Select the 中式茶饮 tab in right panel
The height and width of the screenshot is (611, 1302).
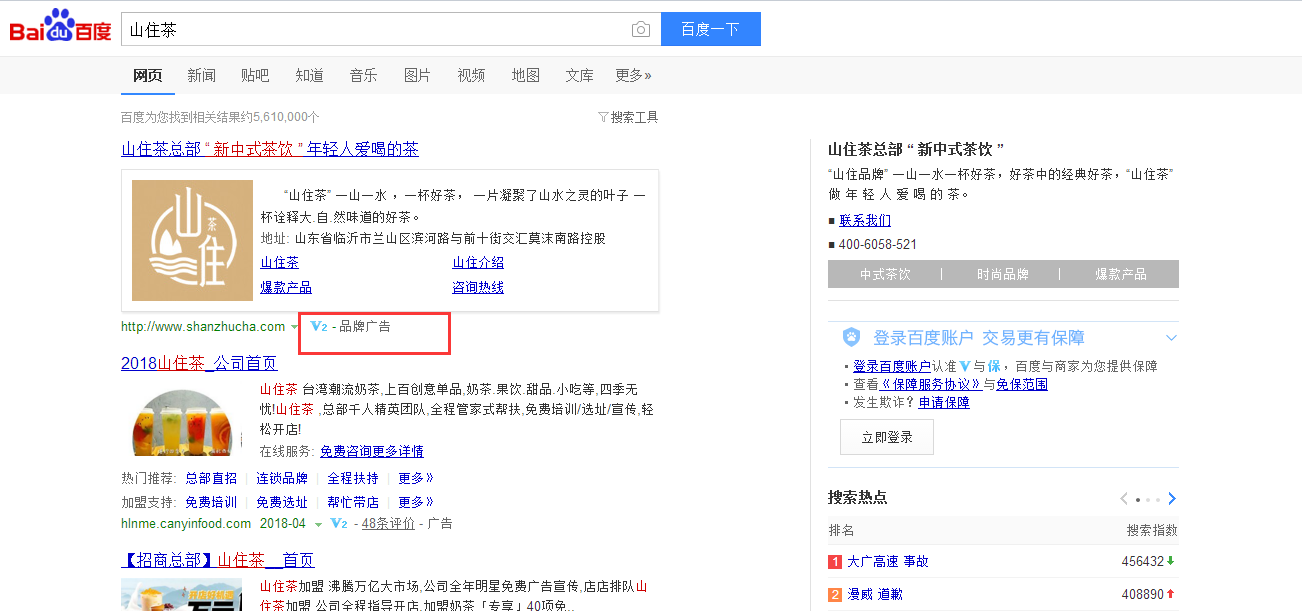[x=885, y=274]
